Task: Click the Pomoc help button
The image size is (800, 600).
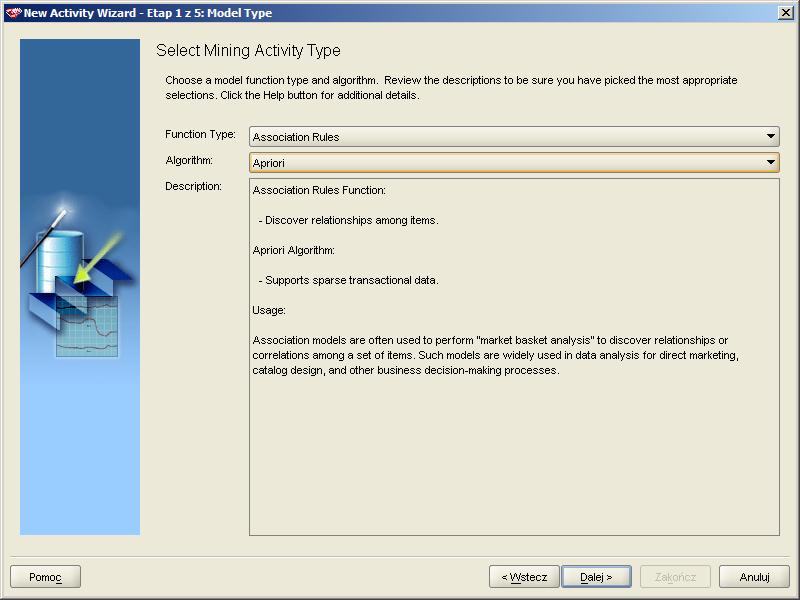Action: coord(45,577)
